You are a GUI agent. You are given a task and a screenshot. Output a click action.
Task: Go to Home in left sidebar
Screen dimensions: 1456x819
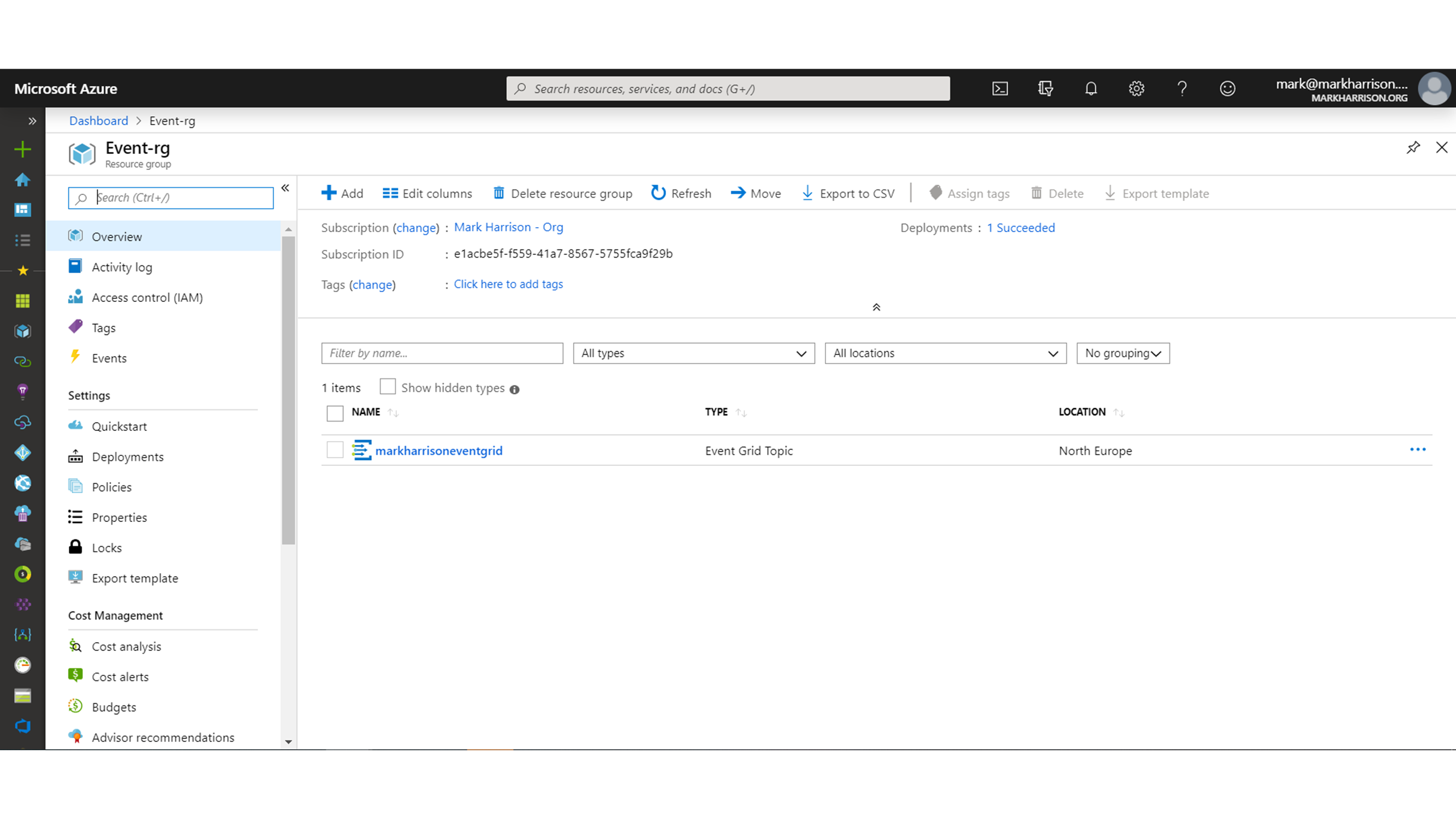coord(22,180)
